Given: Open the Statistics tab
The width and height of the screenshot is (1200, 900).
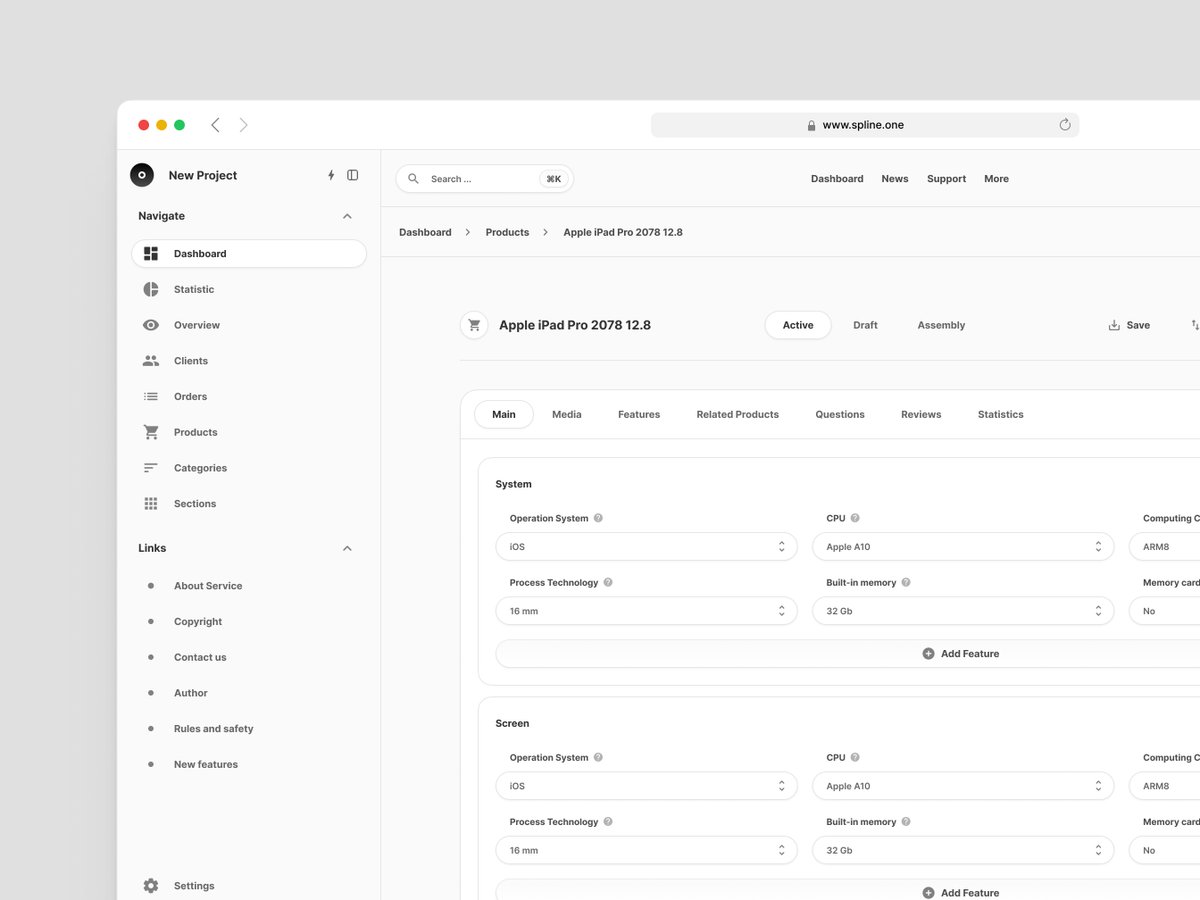Looking at the screenshot, I should tap(1001, 414).
